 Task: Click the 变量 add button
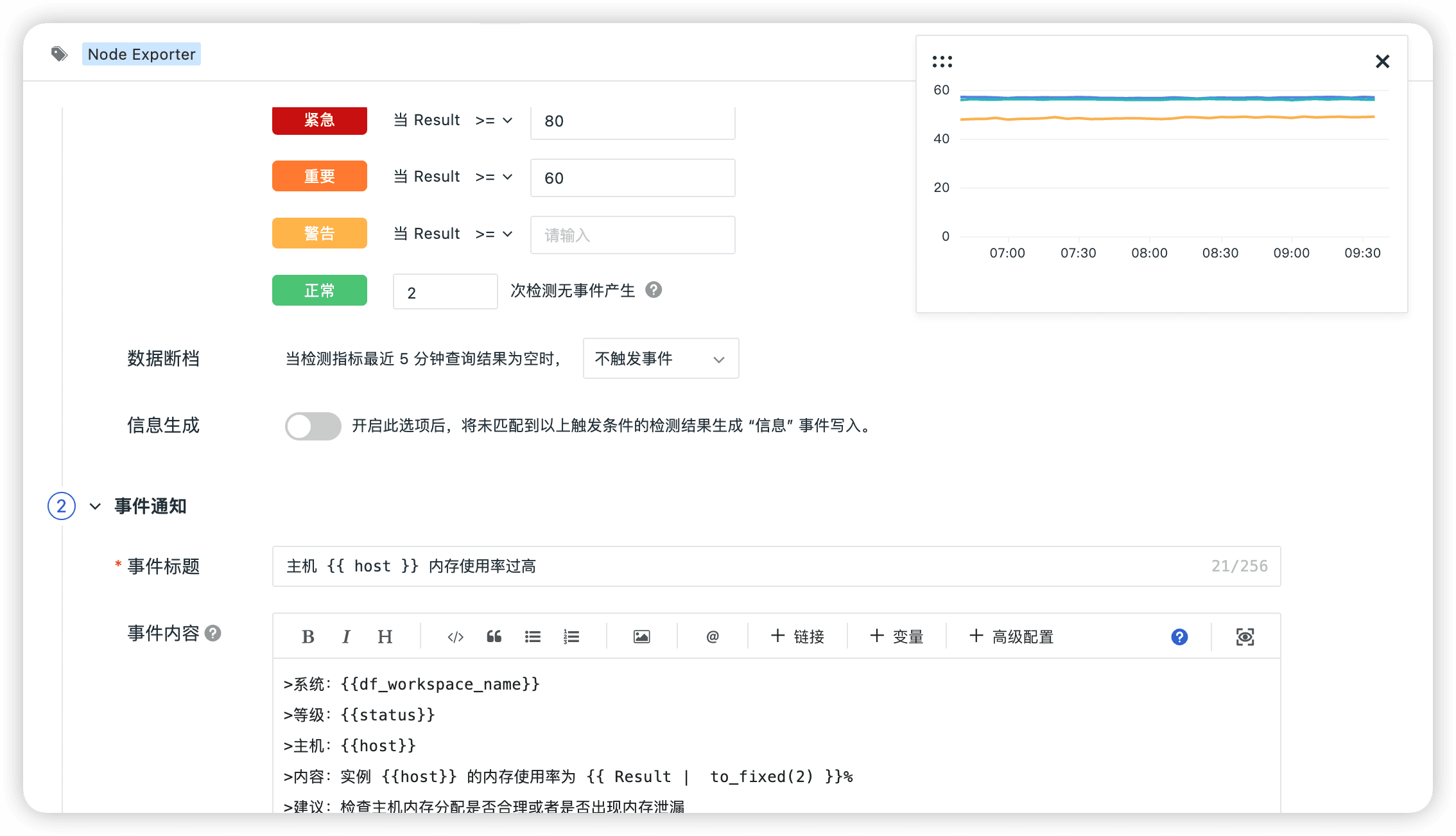[x=896, y=636]
